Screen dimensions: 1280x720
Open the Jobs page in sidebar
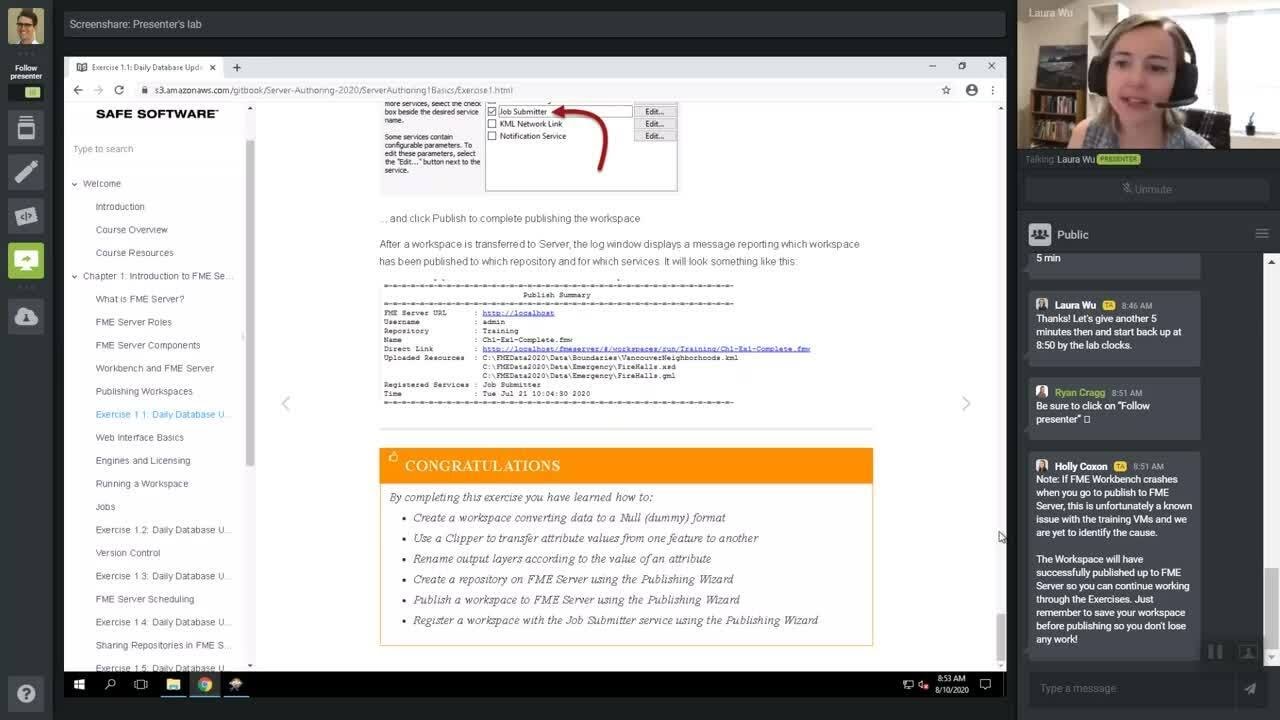tap(105, 507)
